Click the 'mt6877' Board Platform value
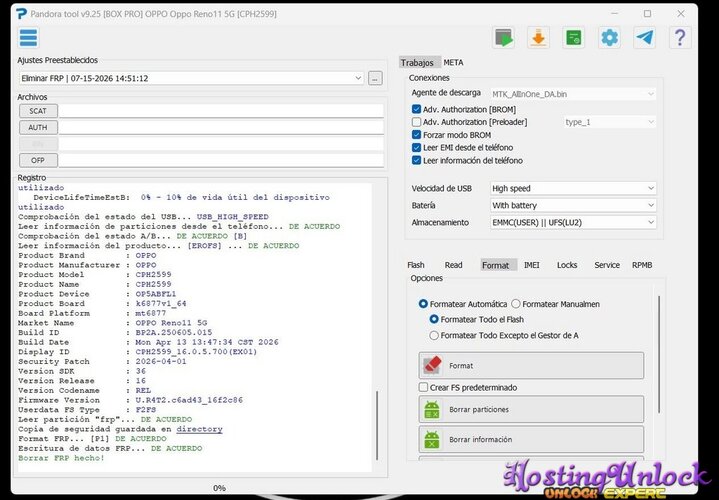 (151, 313)
